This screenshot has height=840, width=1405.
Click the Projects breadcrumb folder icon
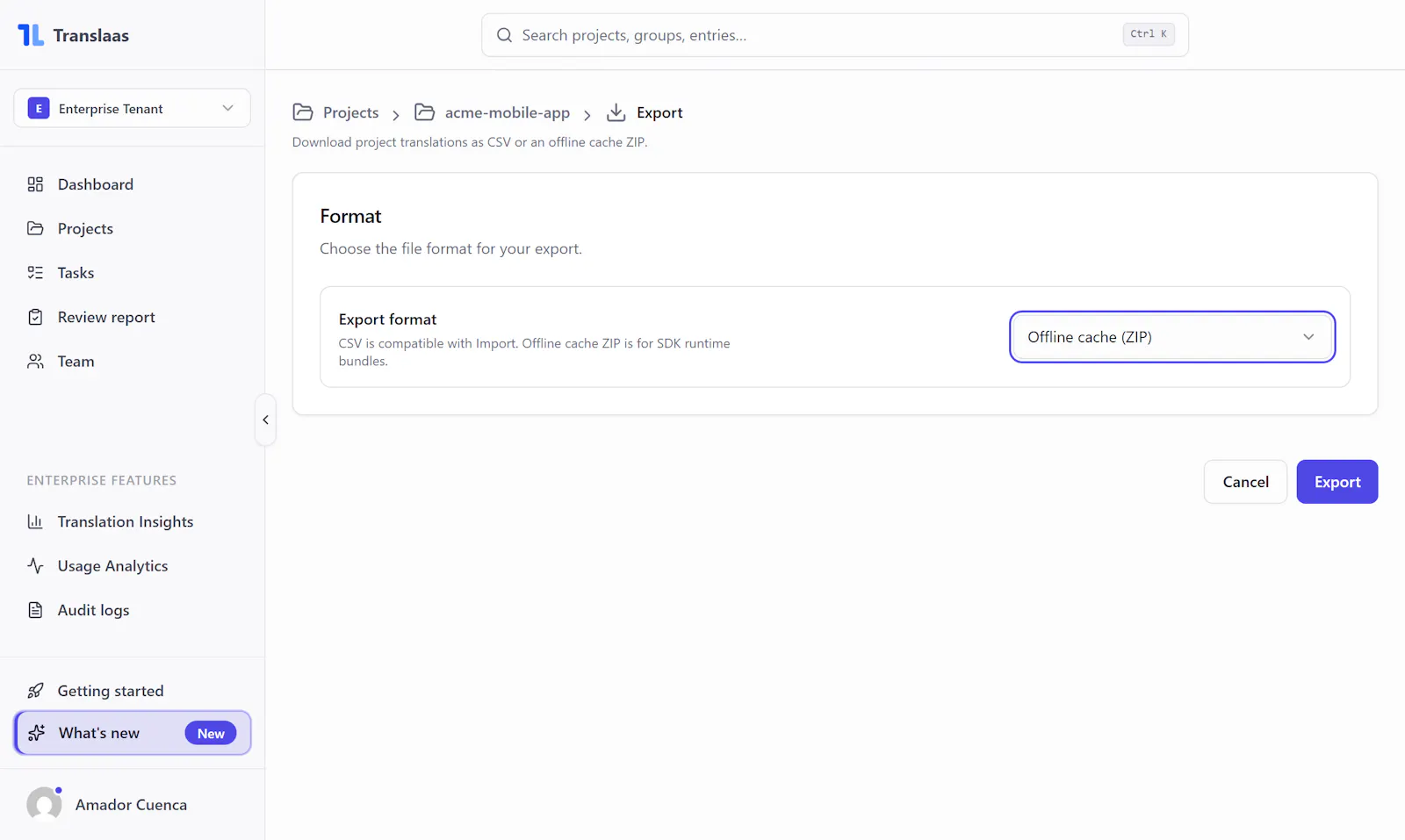[303, 112]
